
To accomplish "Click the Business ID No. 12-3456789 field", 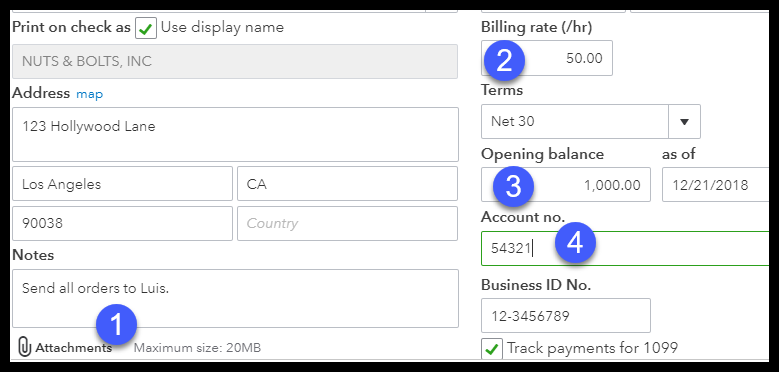I will (566, 315).
